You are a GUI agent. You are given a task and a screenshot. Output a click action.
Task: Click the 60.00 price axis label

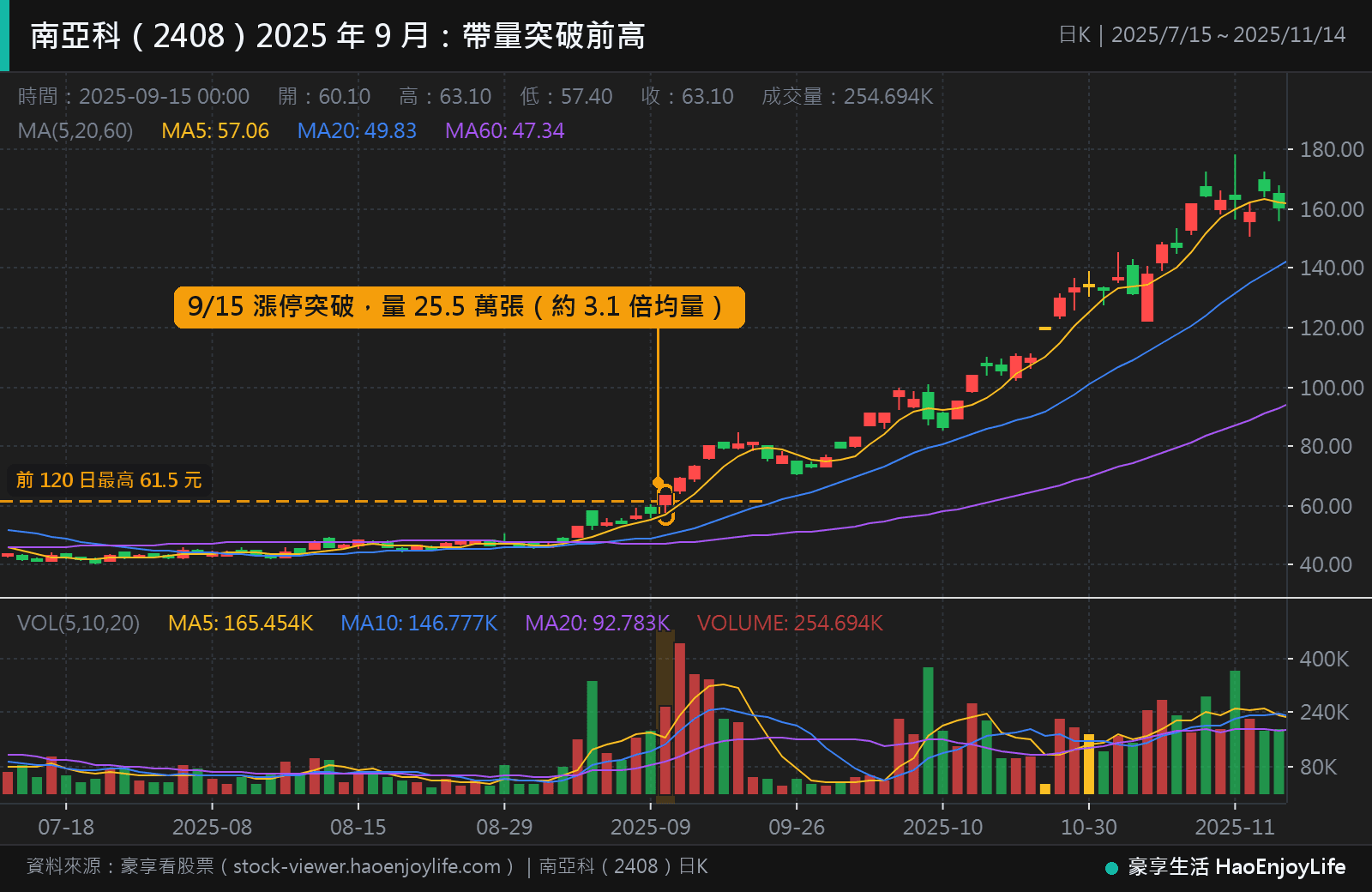click(x=1326, y=506)
